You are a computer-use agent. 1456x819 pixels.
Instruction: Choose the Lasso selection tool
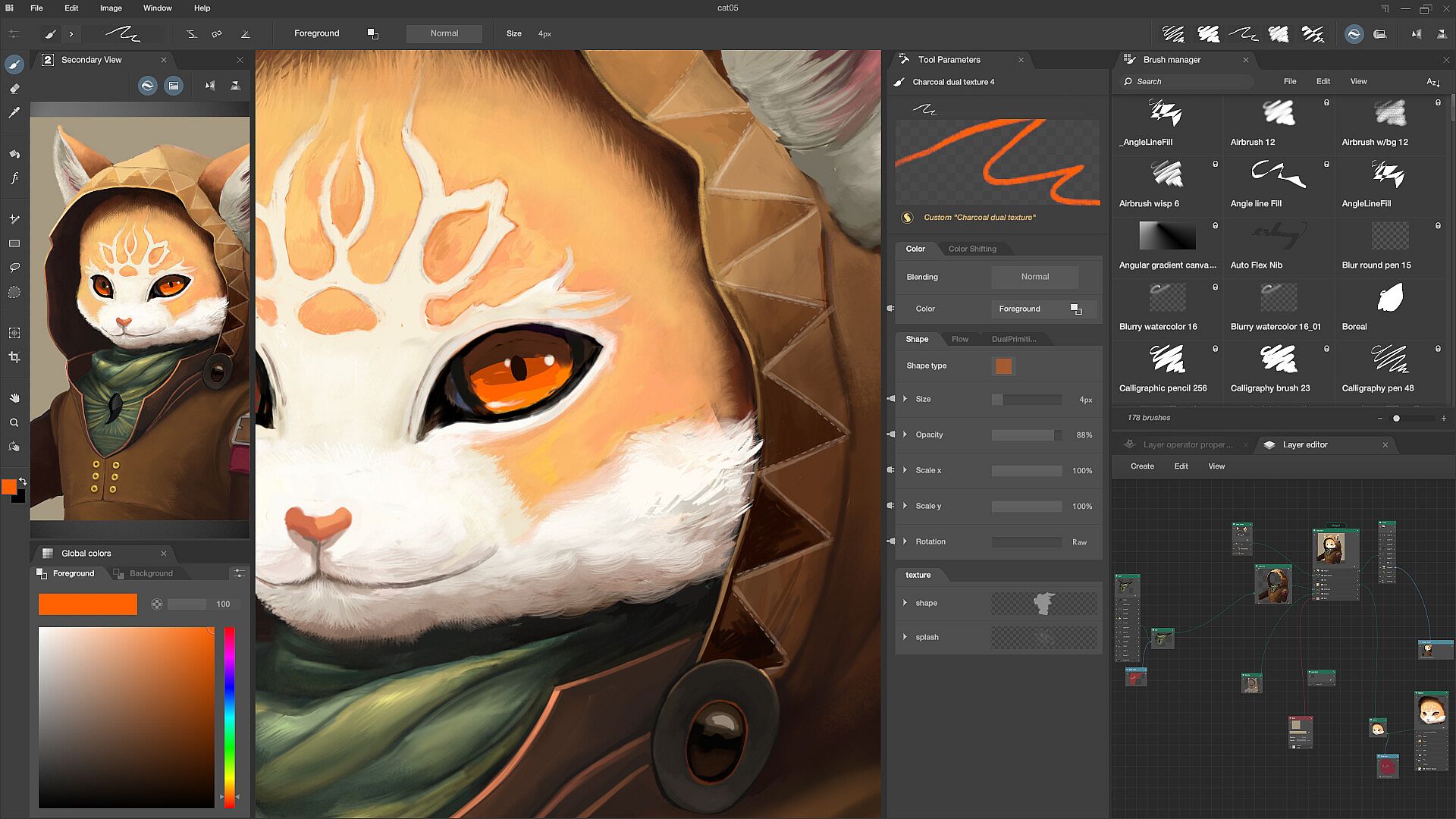14,268
